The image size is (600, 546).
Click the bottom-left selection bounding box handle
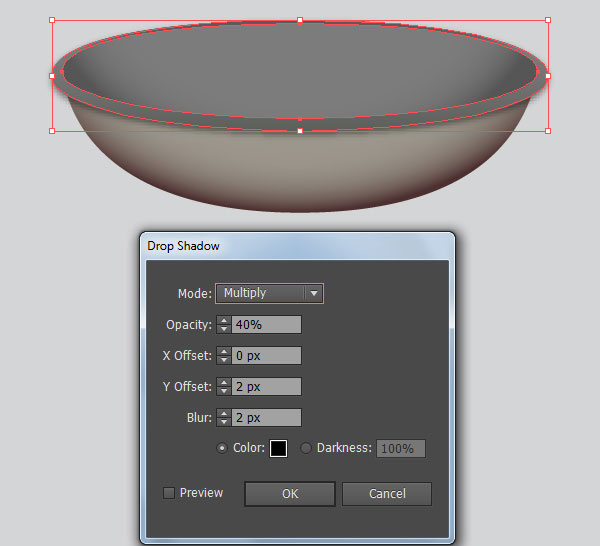52,131
